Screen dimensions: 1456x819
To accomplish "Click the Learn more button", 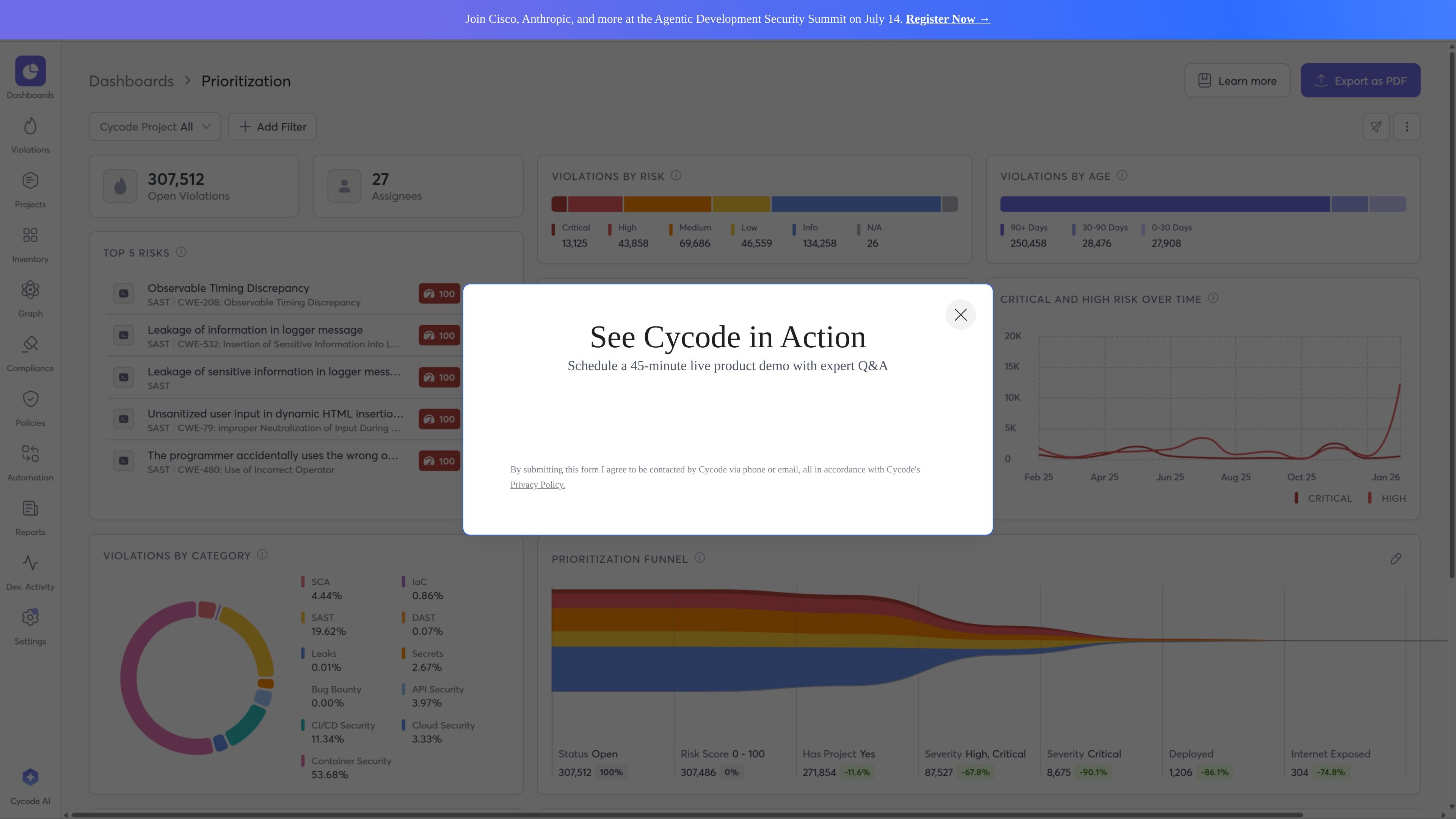I will point(1237,80).
